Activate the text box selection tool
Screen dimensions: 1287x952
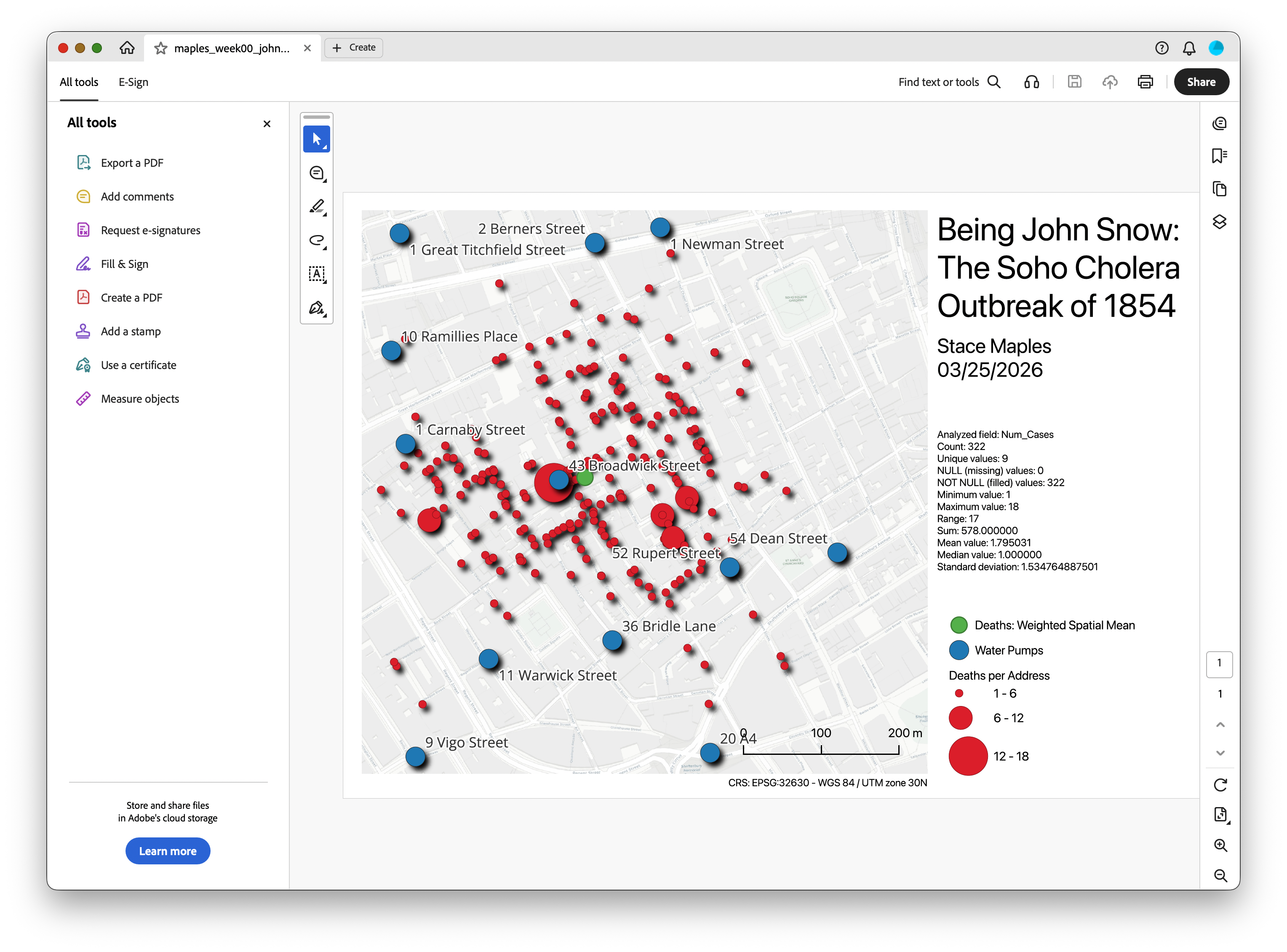coord(316,274)
